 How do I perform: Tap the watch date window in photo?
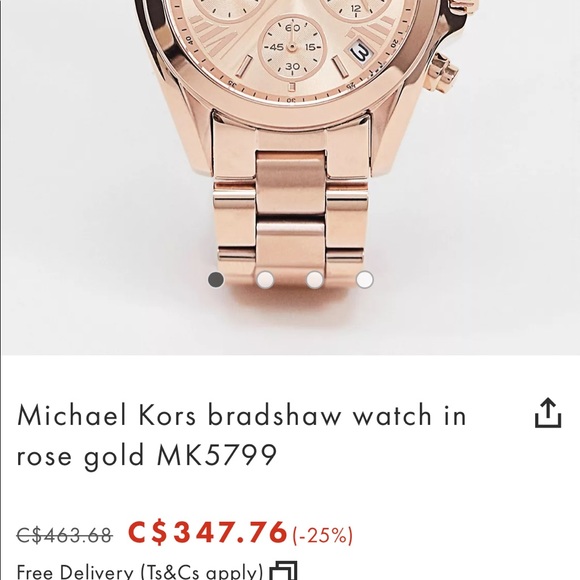click(361, 52)
